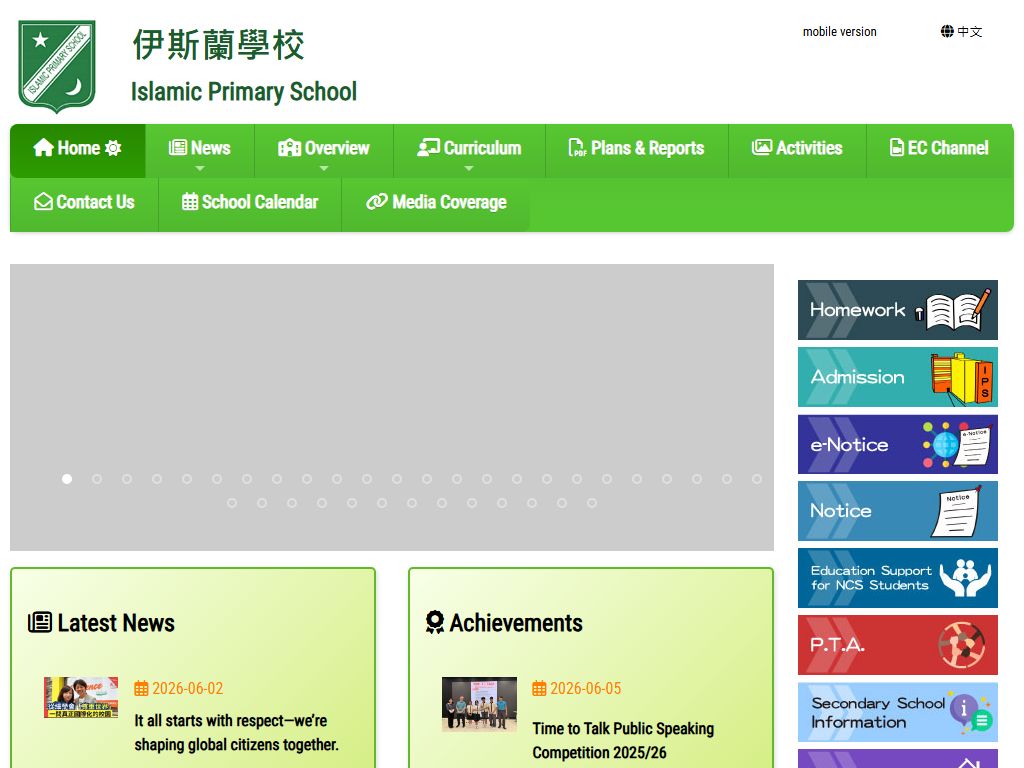Screen dimensions: 1024x768
Task: Click the 伊斯蘭學校 school title
Action: (x=219, y=45)
